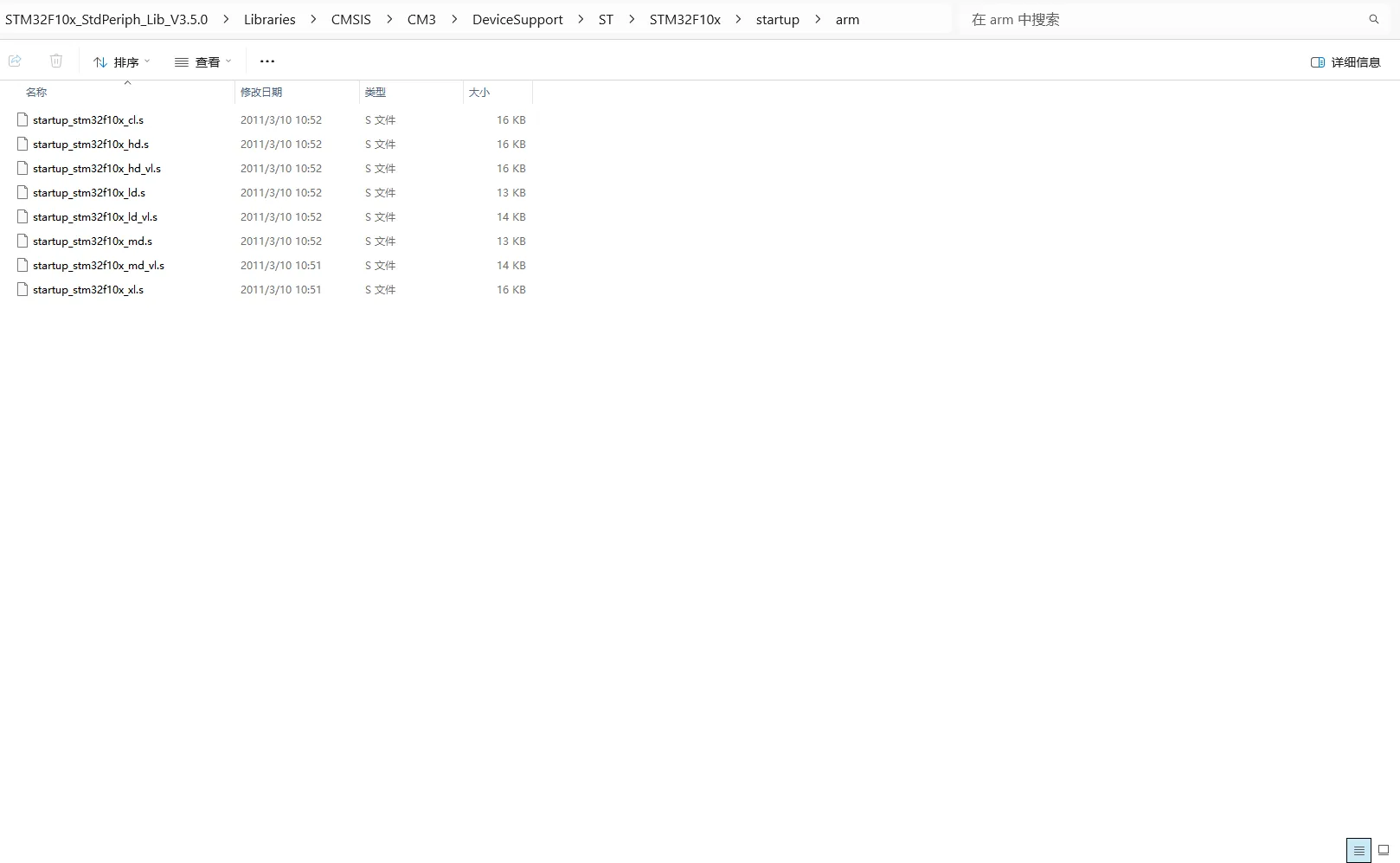Sort files by the 大小 column header
Image resolution: width=1400 pixels, height=863 pixels.
tap(479, 92)
